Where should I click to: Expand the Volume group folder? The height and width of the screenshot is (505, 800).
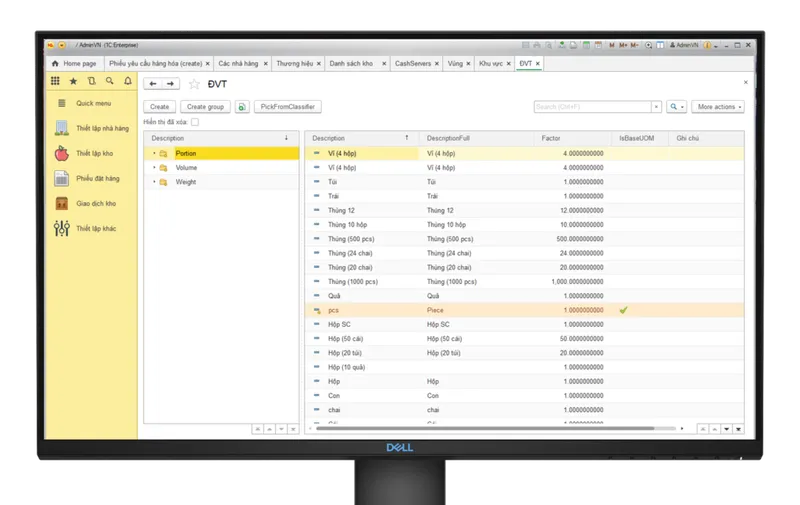pos(154,167)
